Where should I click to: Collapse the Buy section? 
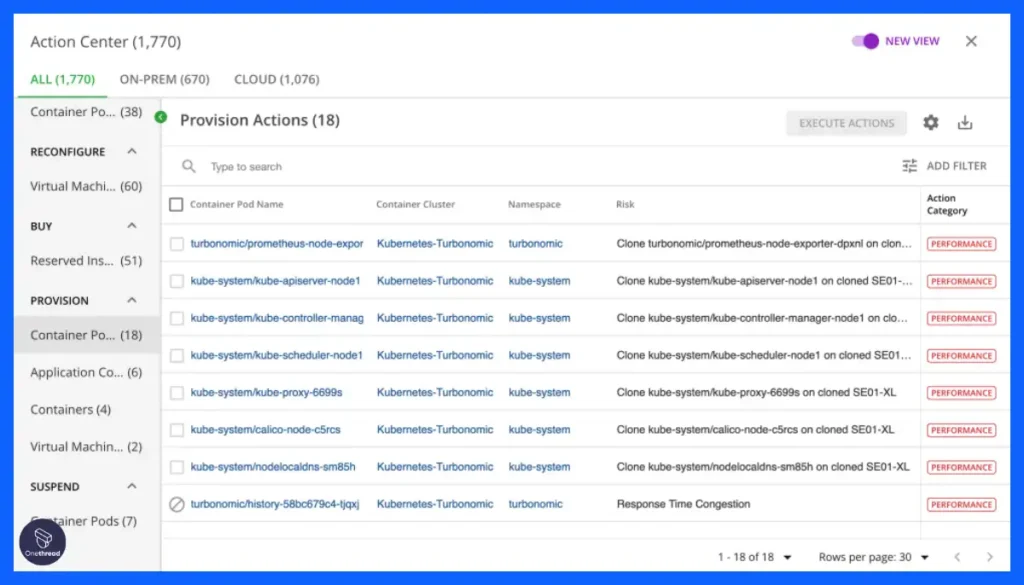[132, 226]
